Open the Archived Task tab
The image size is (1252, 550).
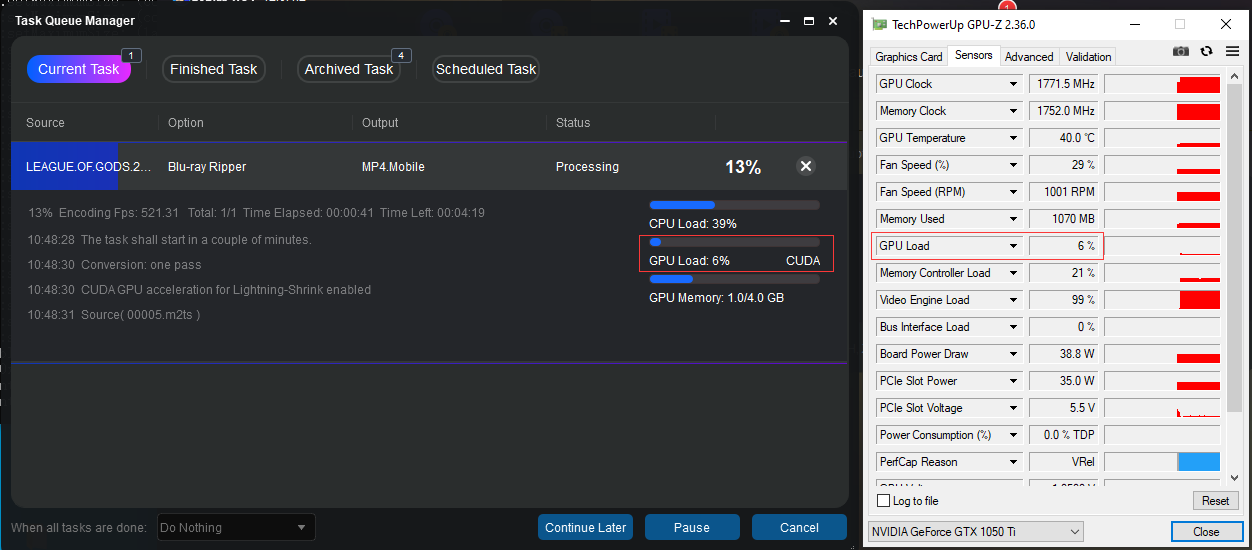coord(349,69)
